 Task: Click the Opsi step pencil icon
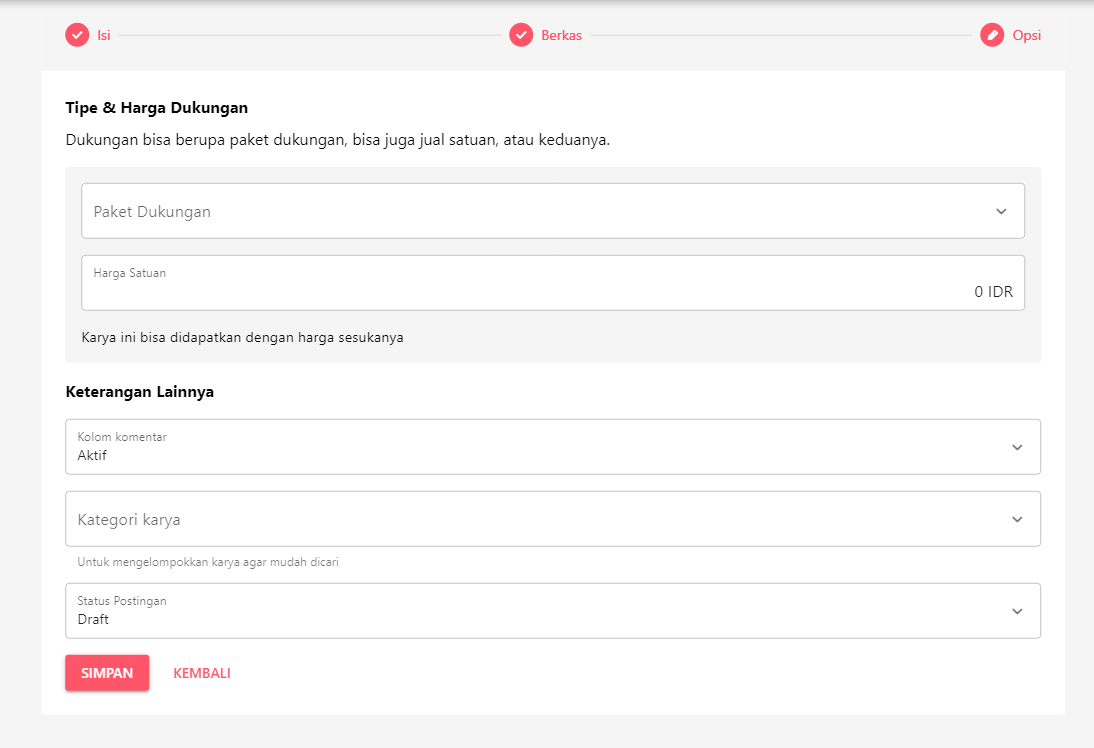pos(992,35)
